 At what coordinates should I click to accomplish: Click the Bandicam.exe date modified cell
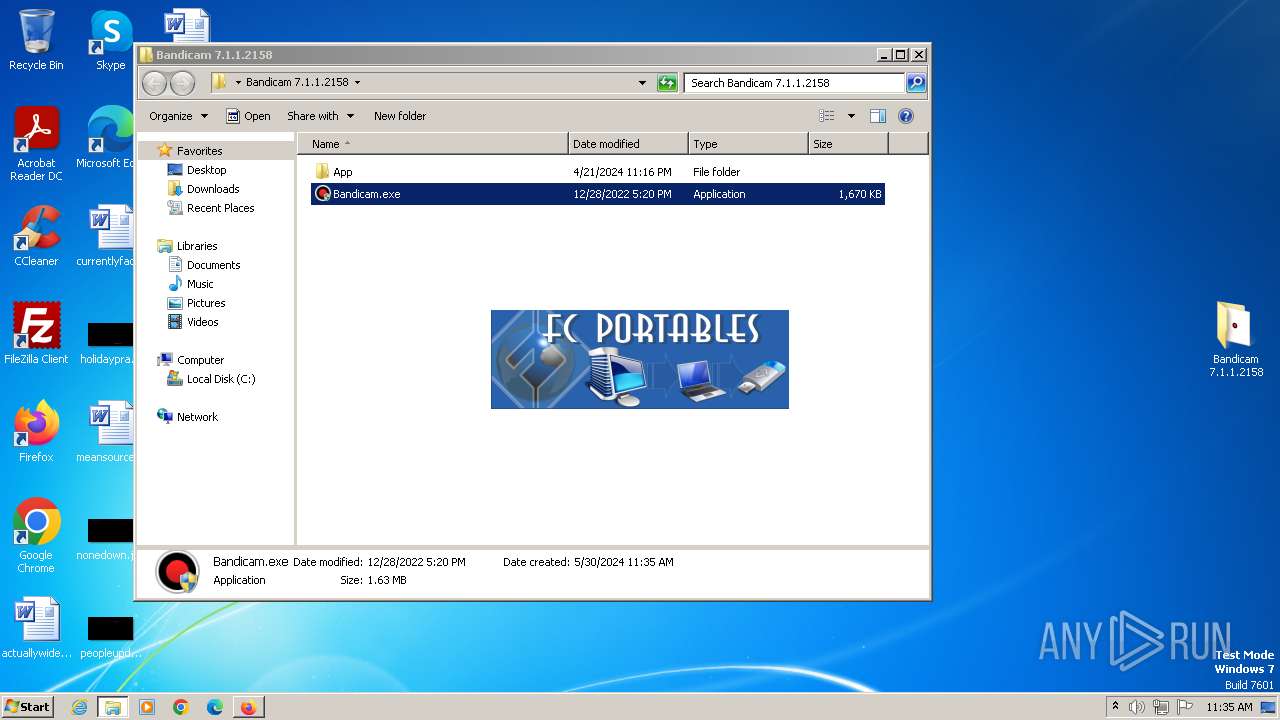click(x=622, y=194)
